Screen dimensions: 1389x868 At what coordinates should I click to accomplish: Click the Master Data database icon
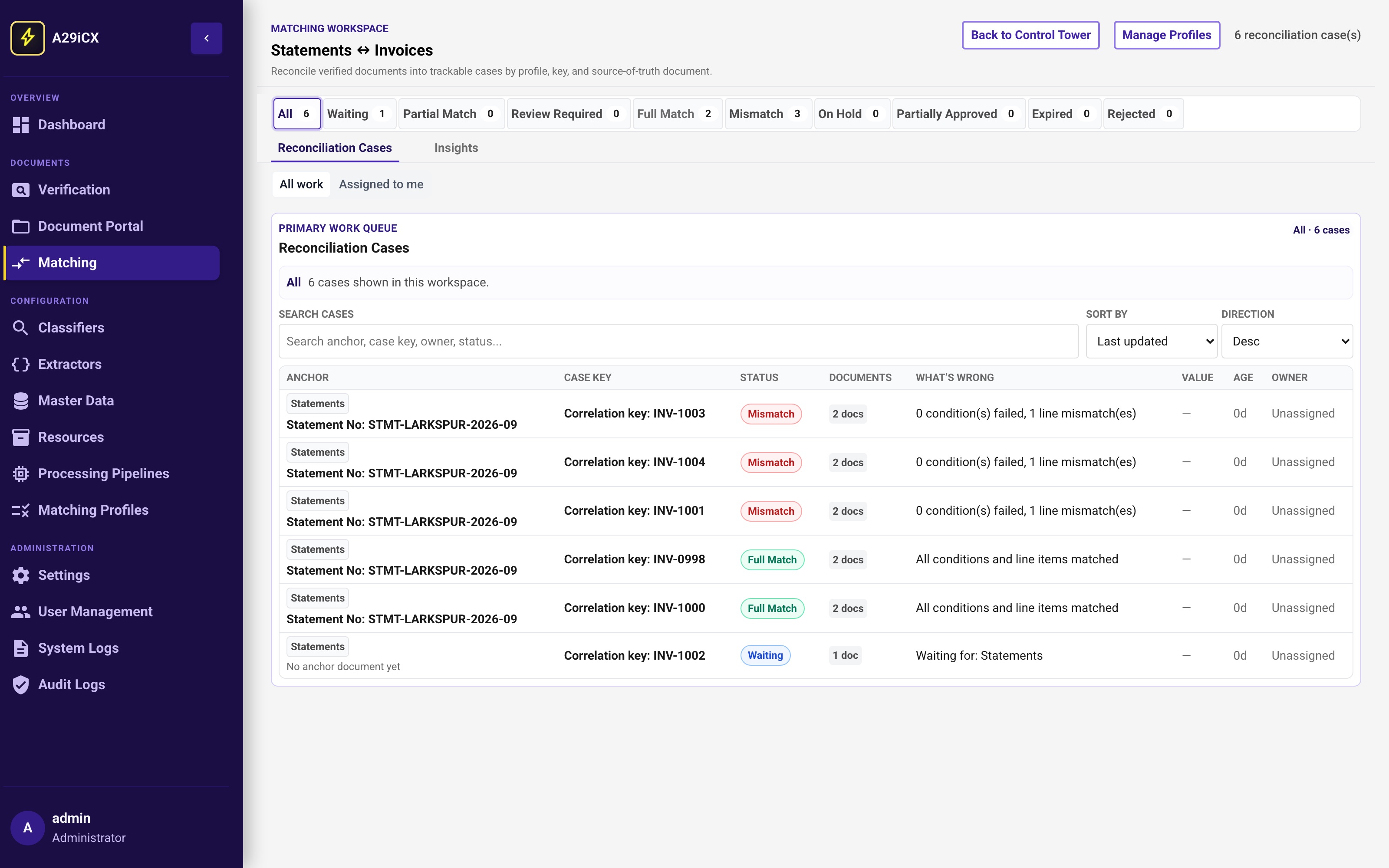(x=21, y=401)
